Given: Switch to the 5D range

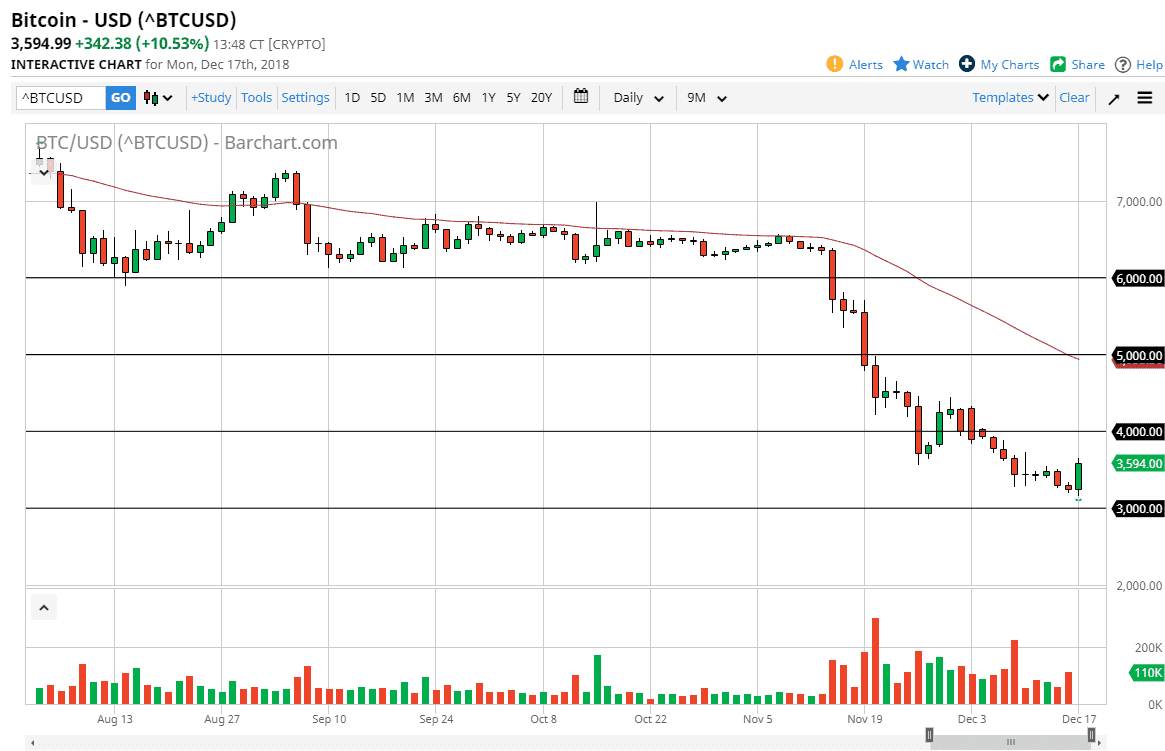Looking at the screenshot, I should [377, 97].
